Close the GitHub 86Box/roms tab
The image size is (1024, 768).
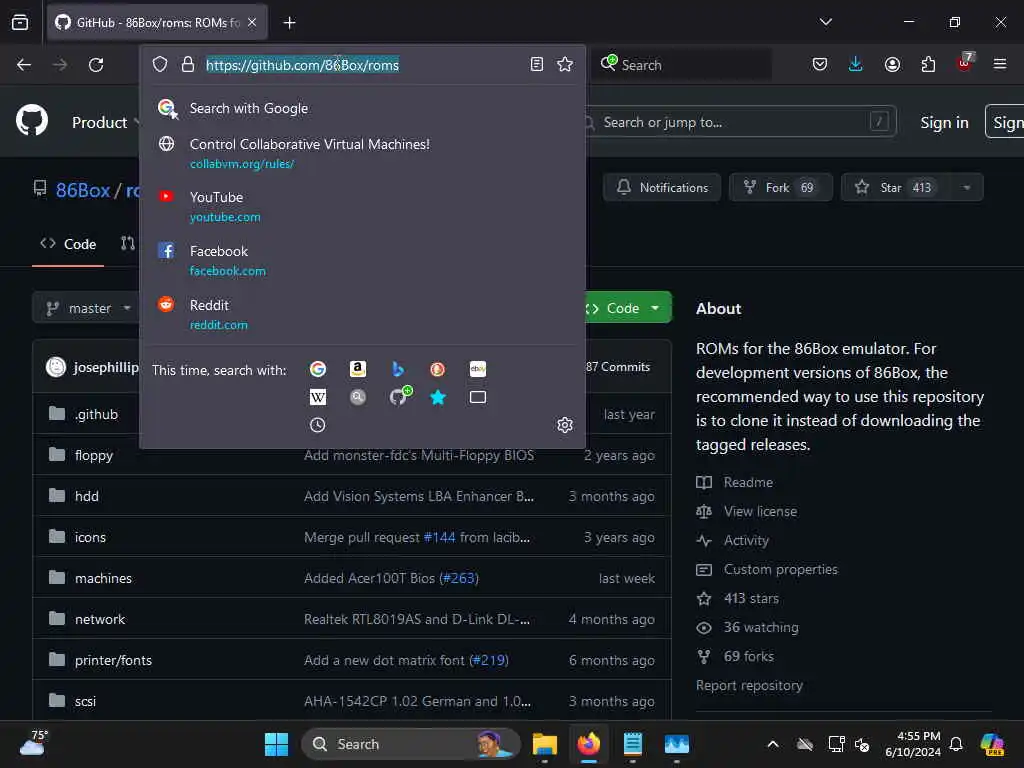[252, 23]
